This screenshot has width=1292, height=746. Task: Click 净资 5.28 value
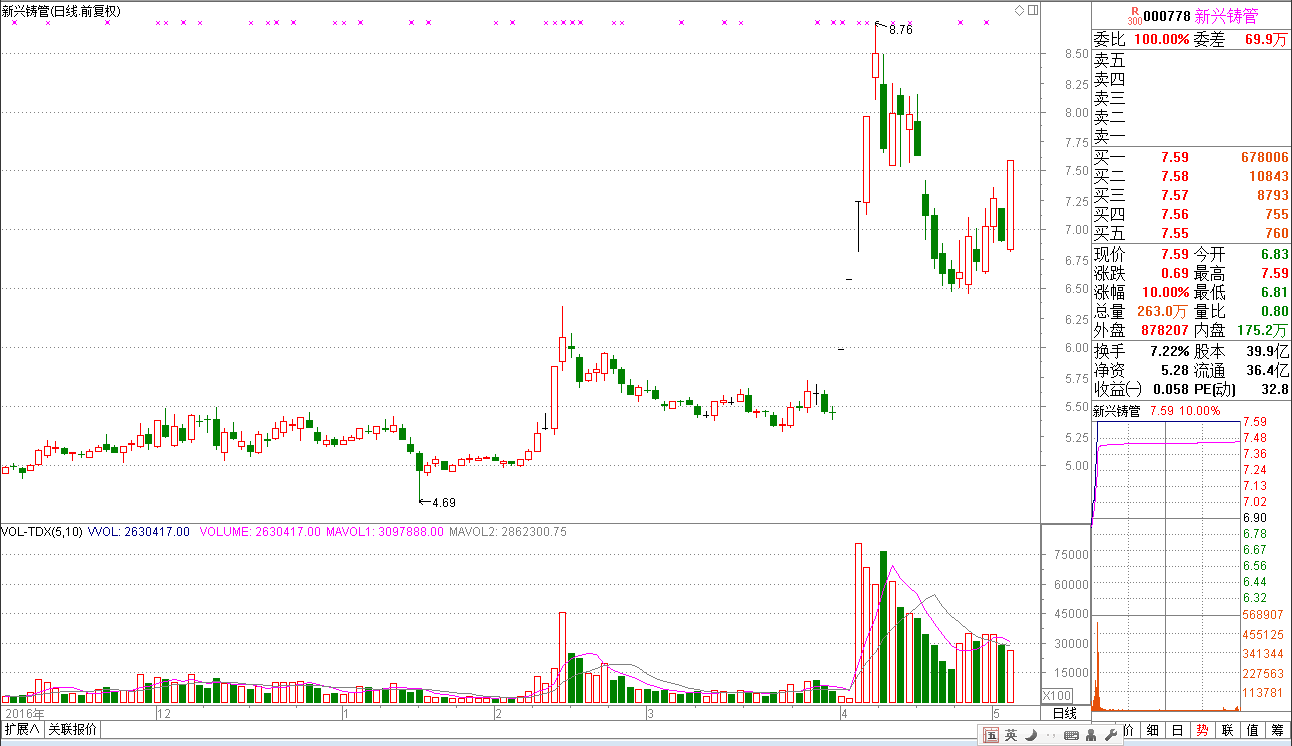[1174, 370]
